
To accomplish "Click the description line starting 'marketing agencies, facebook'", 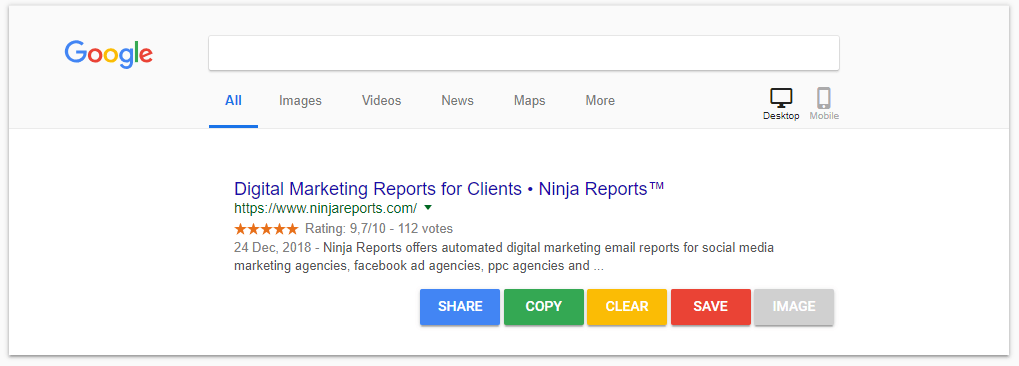I will pos(419,266).
